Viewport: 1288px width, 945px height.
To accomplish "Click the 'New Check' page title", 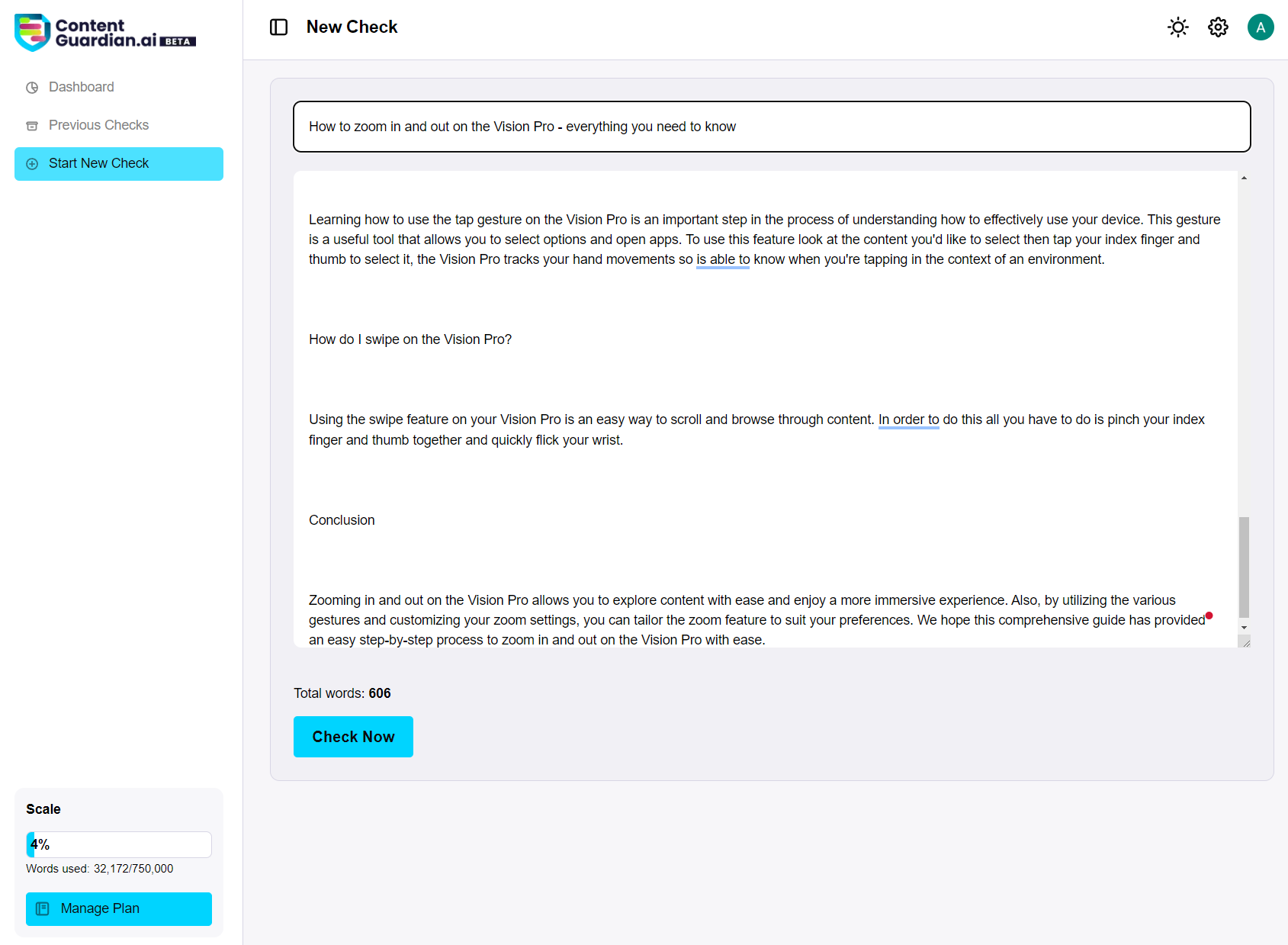I will pos(352,27).
